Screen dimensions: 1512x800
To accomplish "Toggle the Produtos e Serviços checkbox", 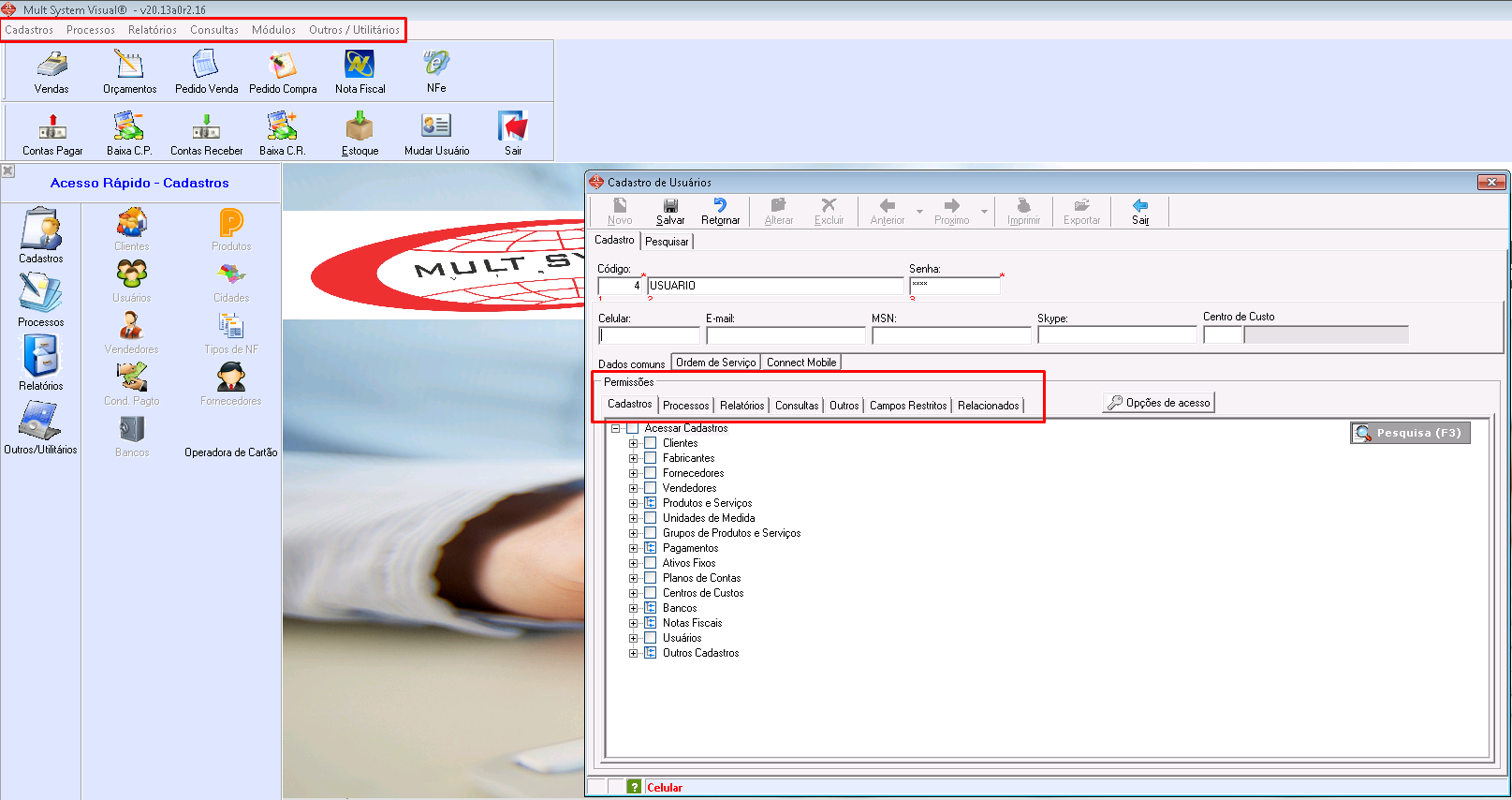I will pos(651,503).
